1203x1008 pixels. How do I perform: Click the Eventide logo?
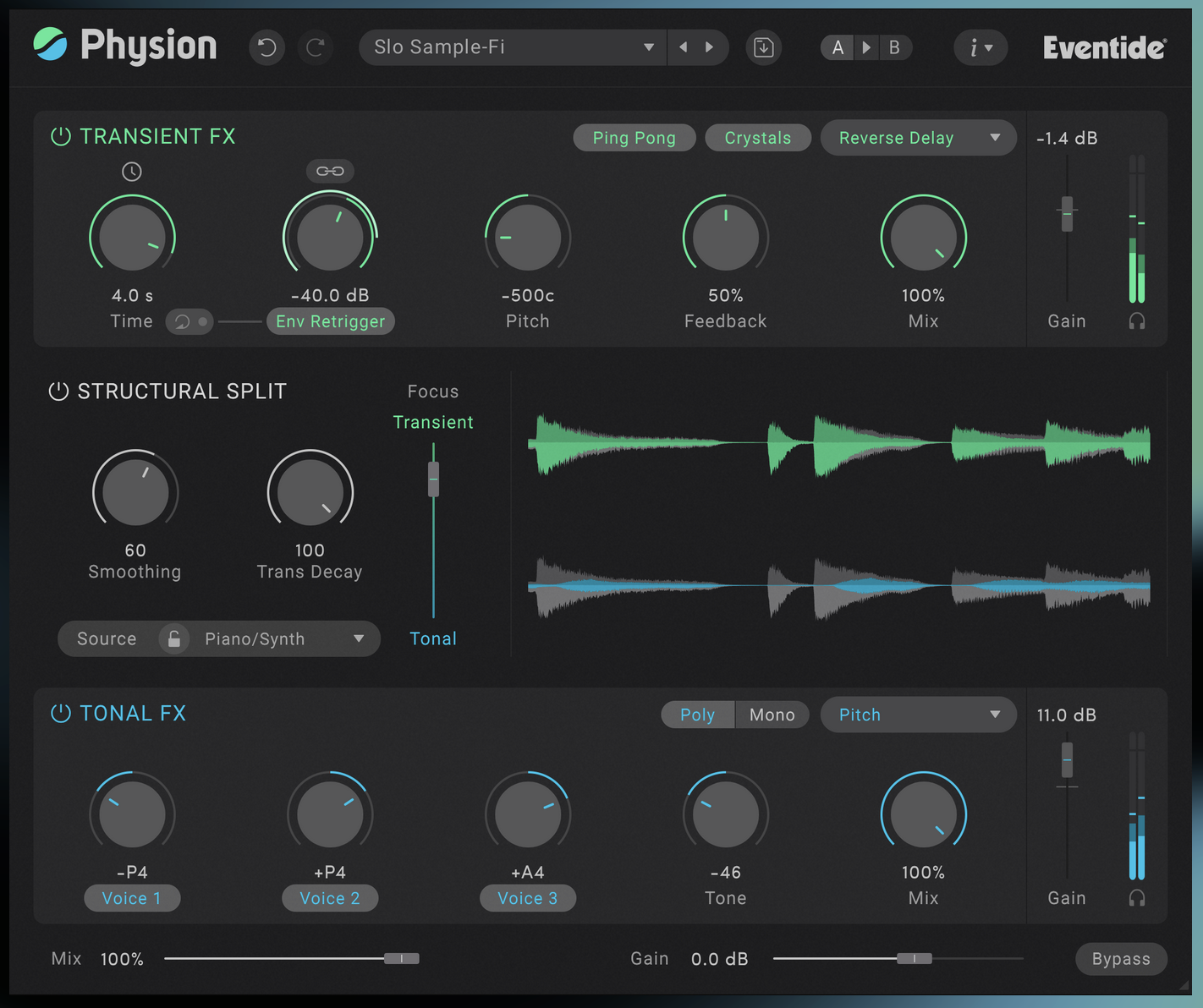click(x=1105, y=47)
